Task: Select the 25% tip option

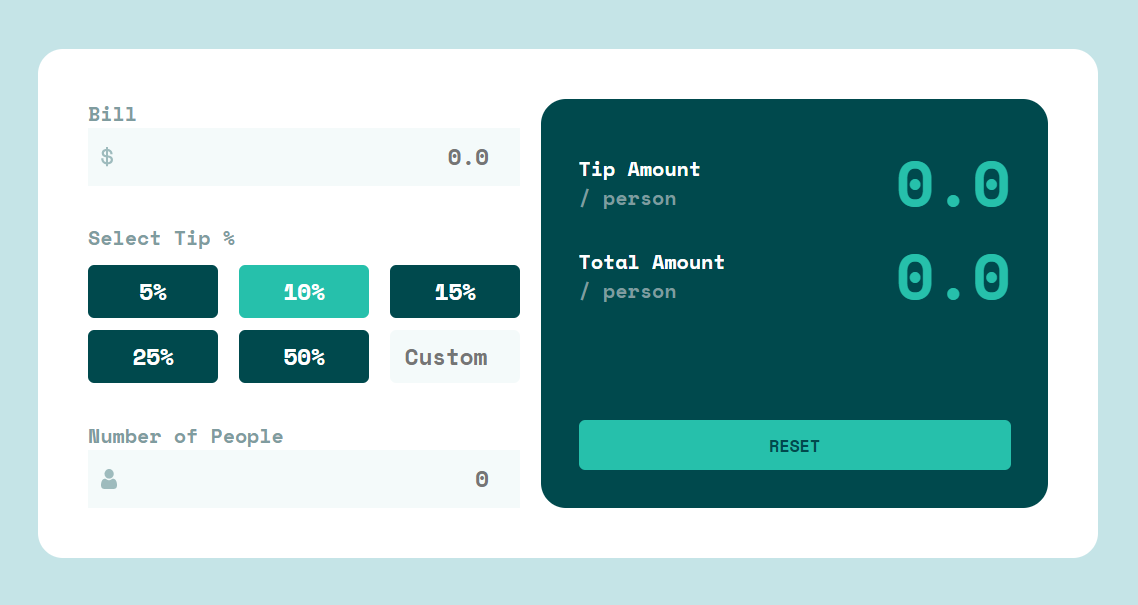Action: coord(152,356)
